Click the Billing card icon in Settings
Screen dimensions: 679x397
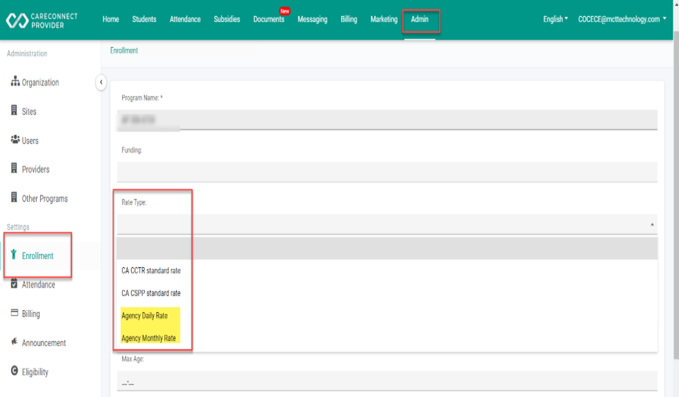click(x=14, y=313)
